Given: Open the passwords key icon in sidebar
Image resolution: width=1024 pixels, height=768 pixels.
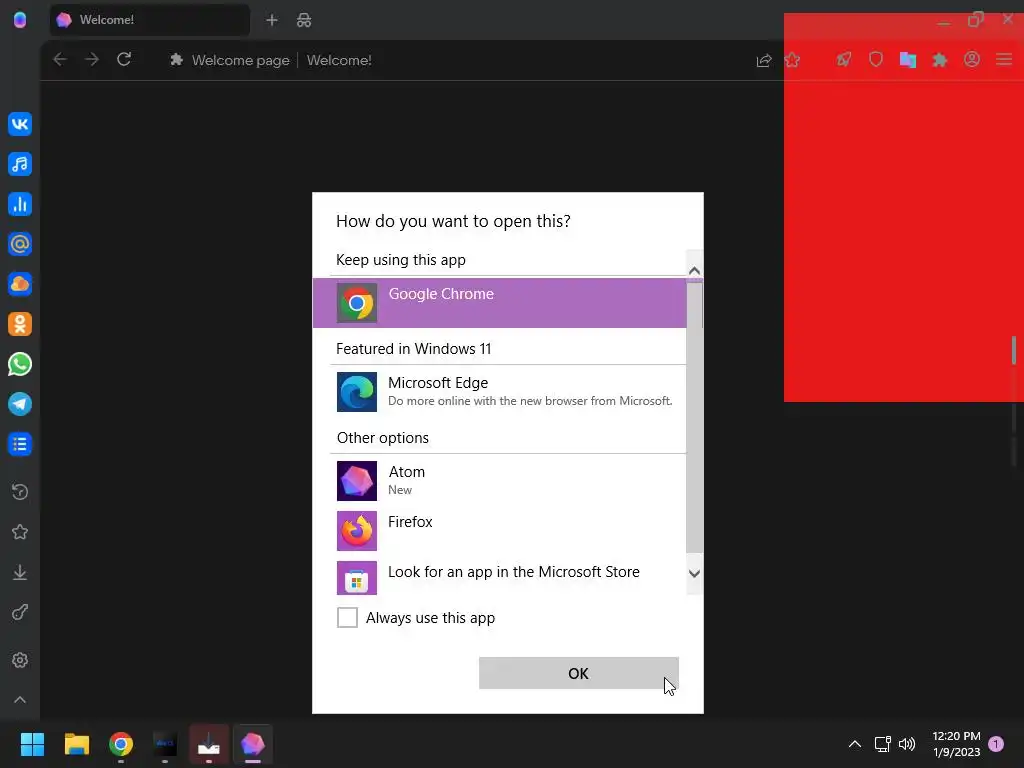Looking at the screenshot, I should (20, 613).
